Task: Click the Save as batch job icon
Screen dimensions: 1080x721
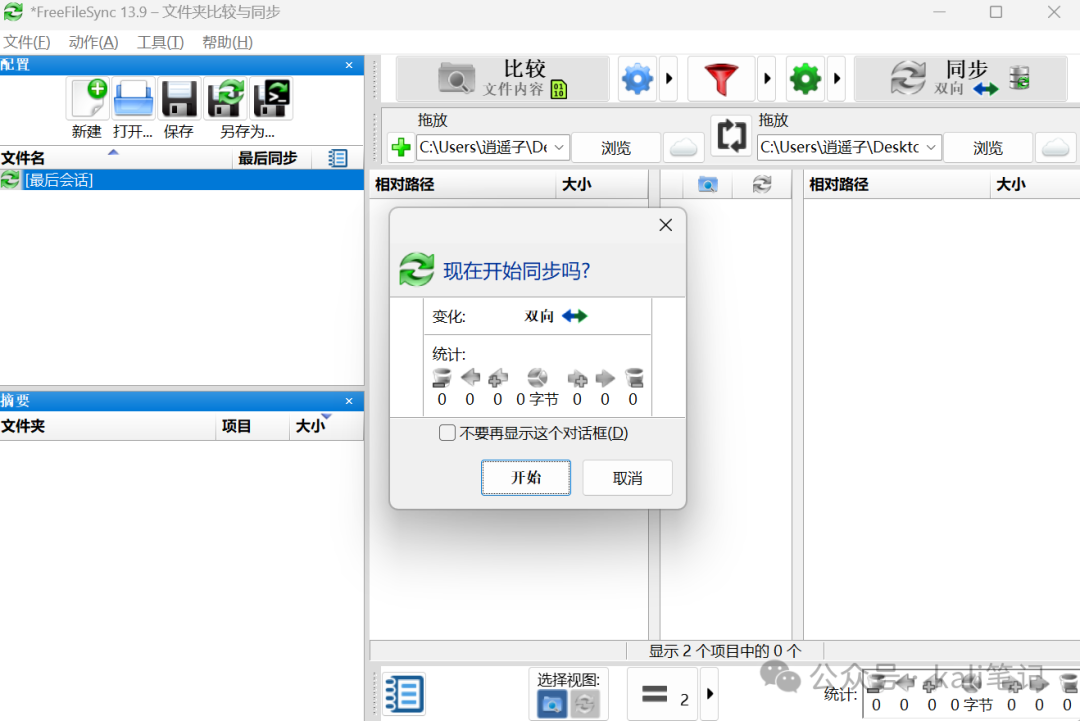Action: [x=271, y=100]
